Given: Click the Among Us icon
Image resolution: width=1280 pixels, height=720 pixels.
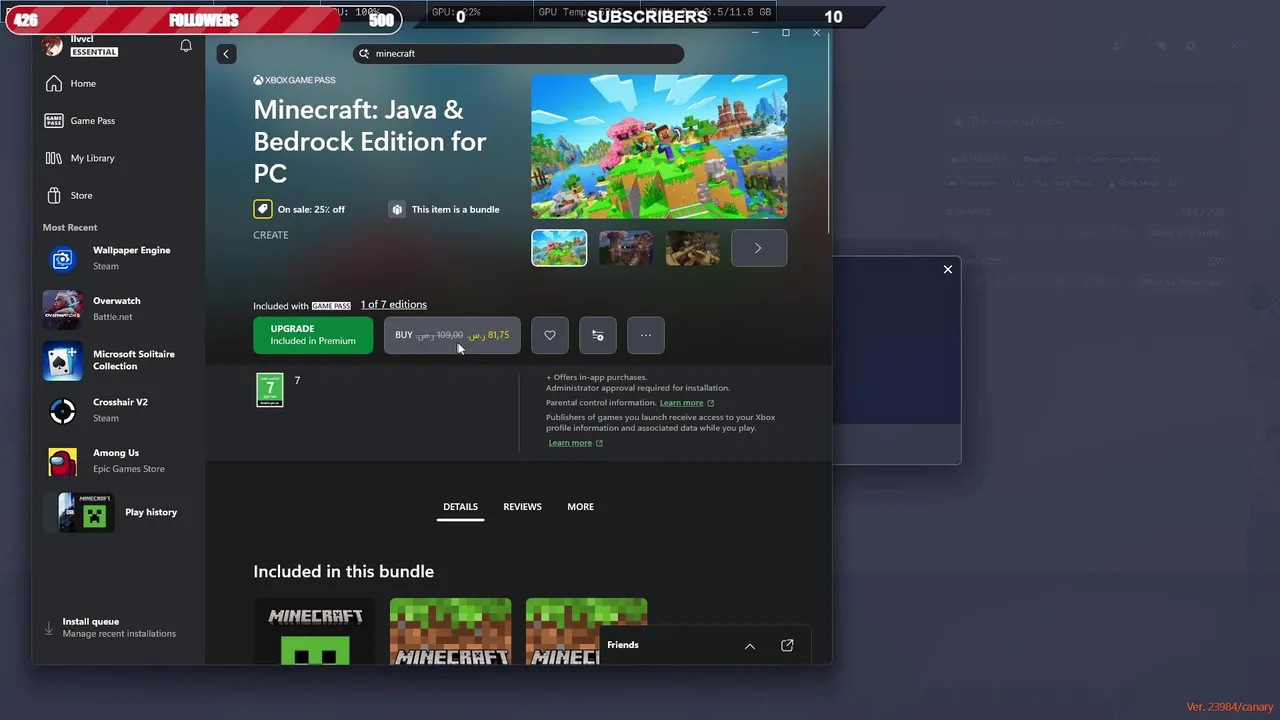Looking at the screenshot, I should pos(62,461).
